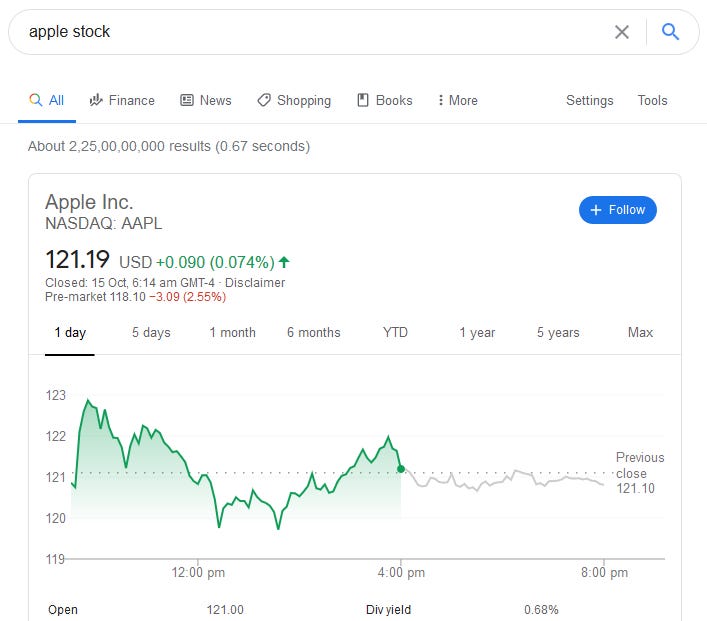Click the Books tab book icon

[363, 100]
